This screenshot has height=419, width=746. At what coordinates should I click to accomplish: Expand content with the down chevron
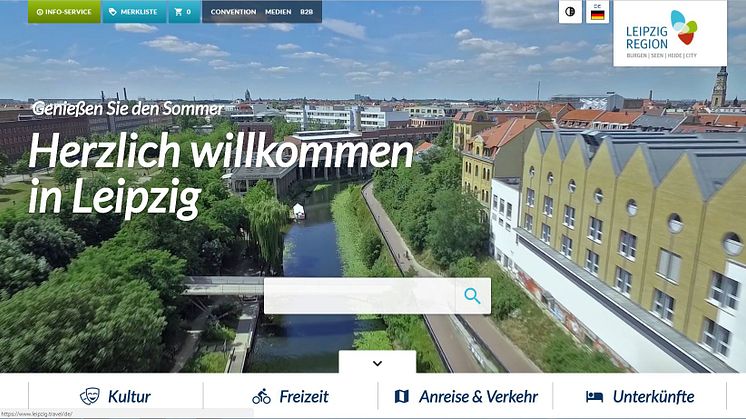pyautogui.click(x=377, y=363)
